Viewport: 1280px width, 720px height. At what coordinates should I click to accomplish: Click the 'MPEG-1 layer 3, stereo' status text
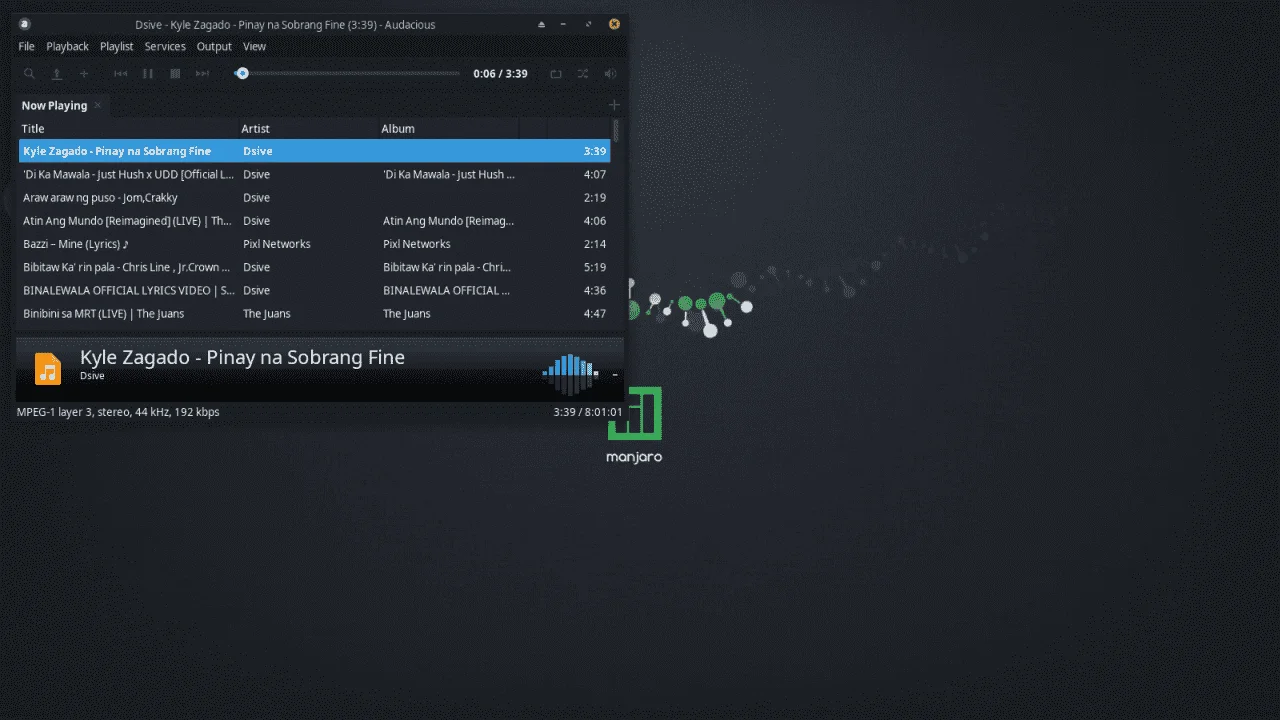click(118, 412)
